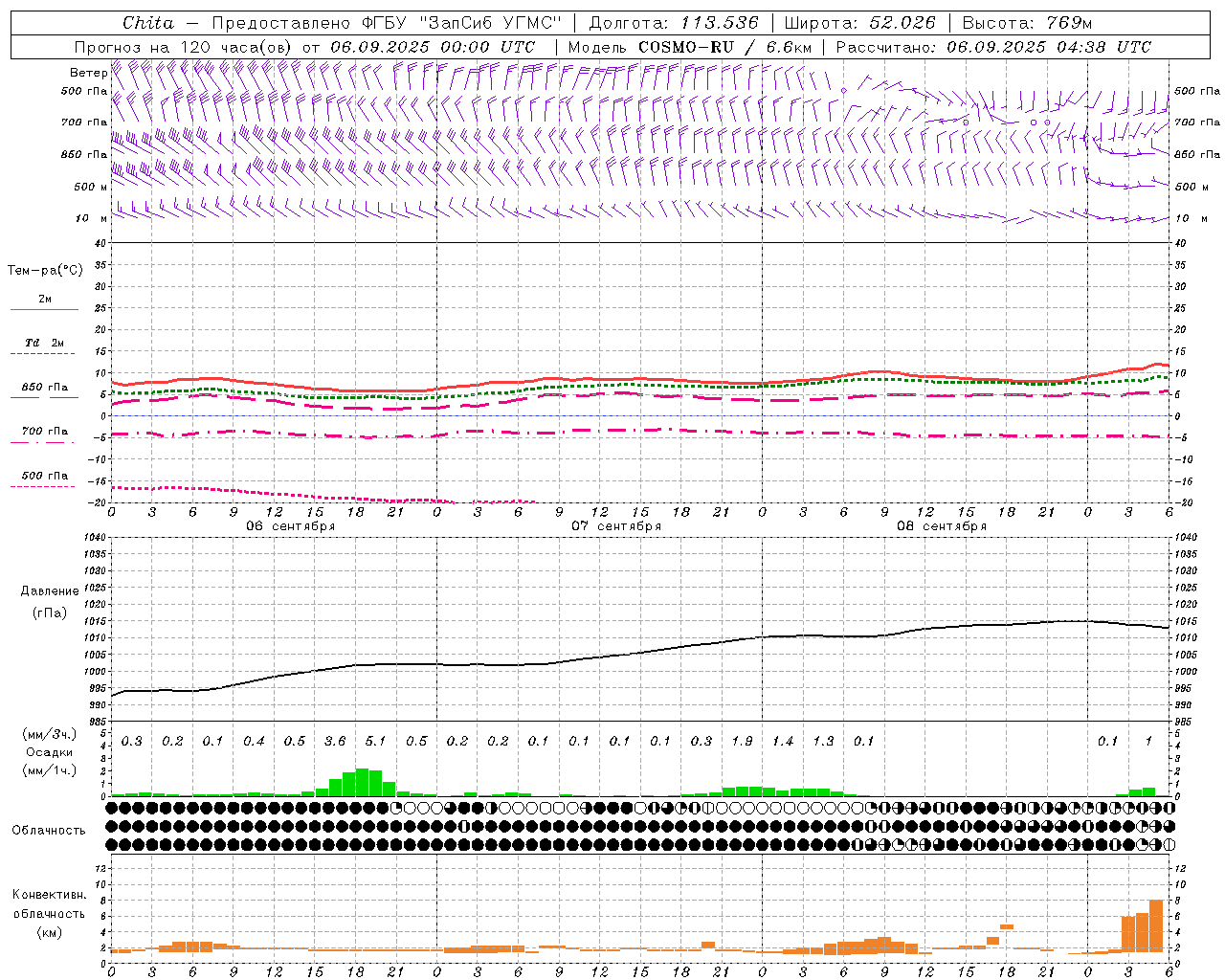This screenshot has height=980, width=1225.
Task: Click the "Модель COSMO-RU / 6.6км" text
Action: pos(690,47)
